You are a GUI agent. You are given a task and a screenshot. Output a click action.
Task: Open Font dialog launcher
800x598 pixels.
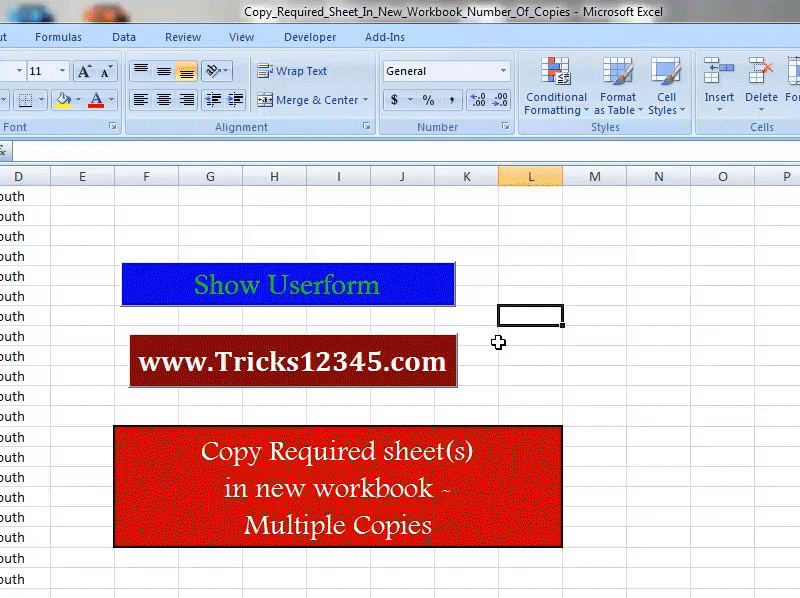(x=113, y=126)
